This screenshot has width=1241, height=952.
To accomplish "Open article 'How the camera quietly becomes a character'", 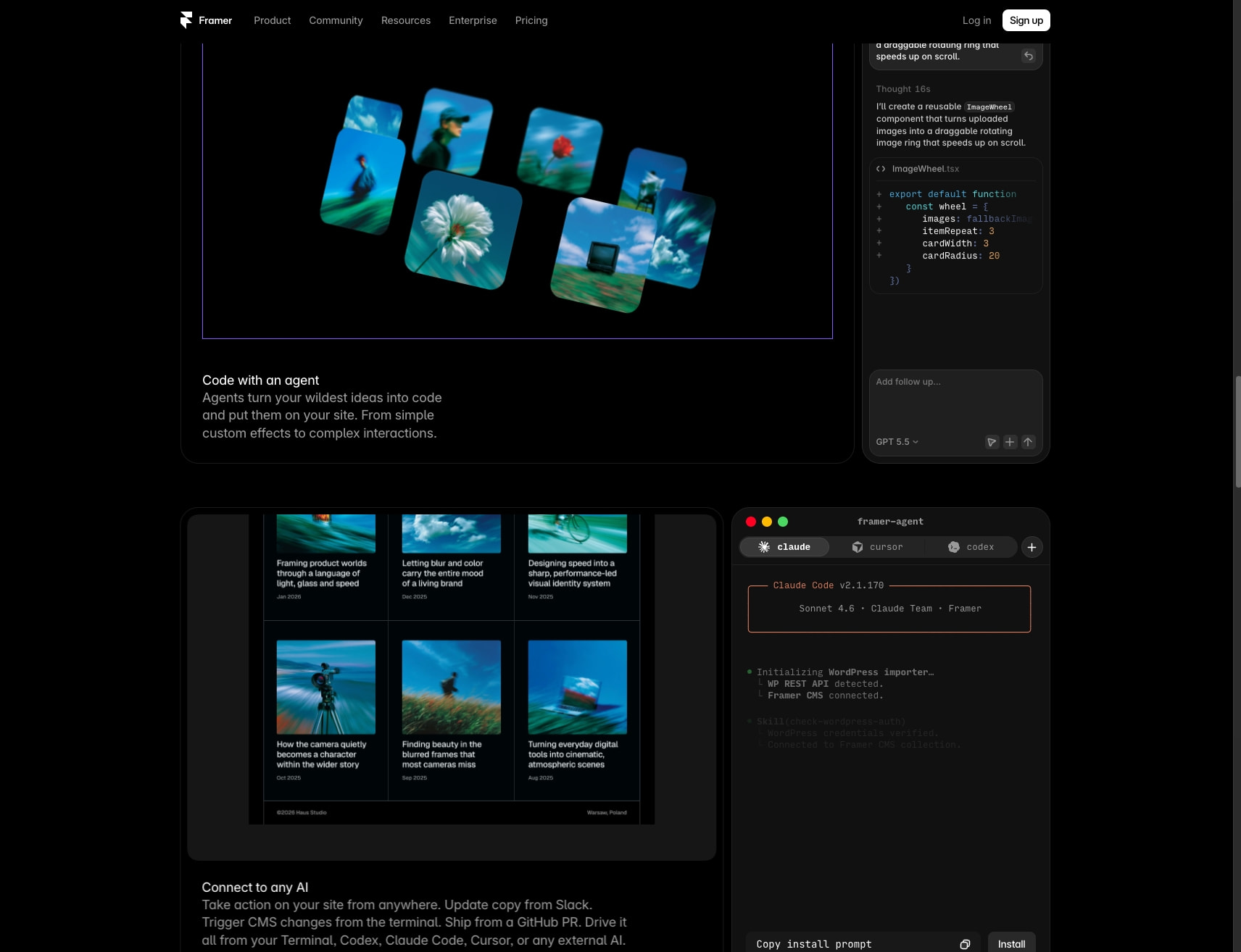I will click(x=321, y=754).
